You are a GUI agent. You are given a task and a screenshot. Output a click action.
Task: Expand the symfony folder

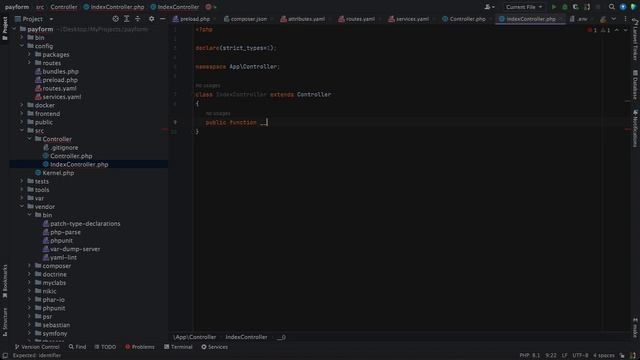[x=29, y=333]
